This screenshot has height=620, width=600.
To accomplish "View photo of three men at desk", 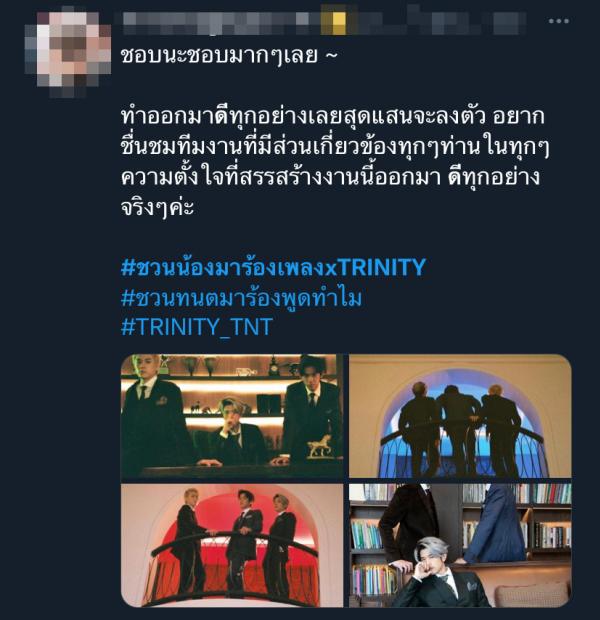I will coord(232,416).
